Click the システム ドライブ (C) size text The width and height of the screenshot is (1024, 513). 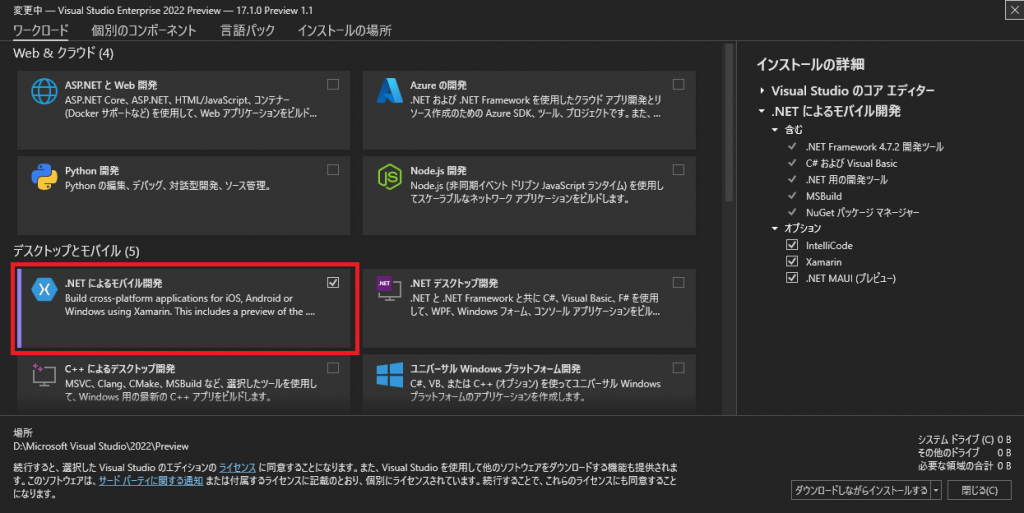pos(965,440)
